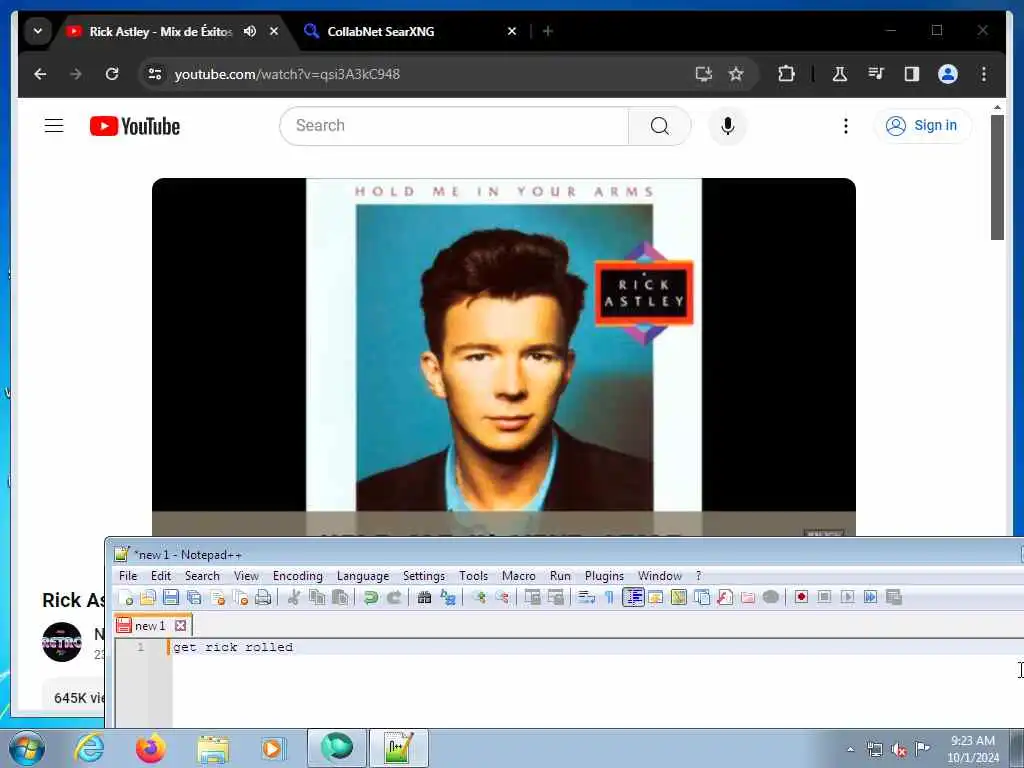Toggle word wrap in Notepad++ toolbar

coord(586,598)
